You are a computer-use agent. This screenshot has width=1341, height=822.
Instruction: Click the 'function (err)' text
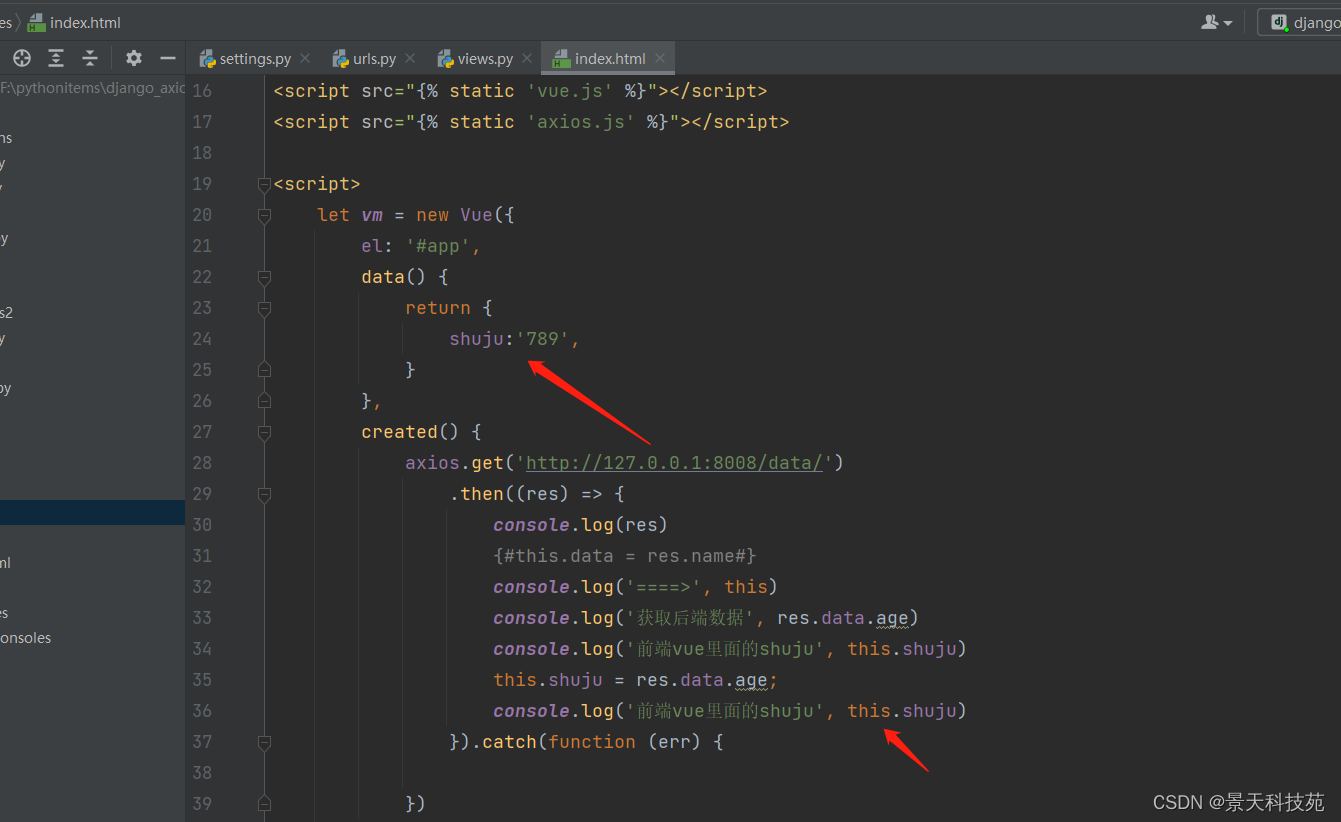pyautogui.click(x=636, y=742)
